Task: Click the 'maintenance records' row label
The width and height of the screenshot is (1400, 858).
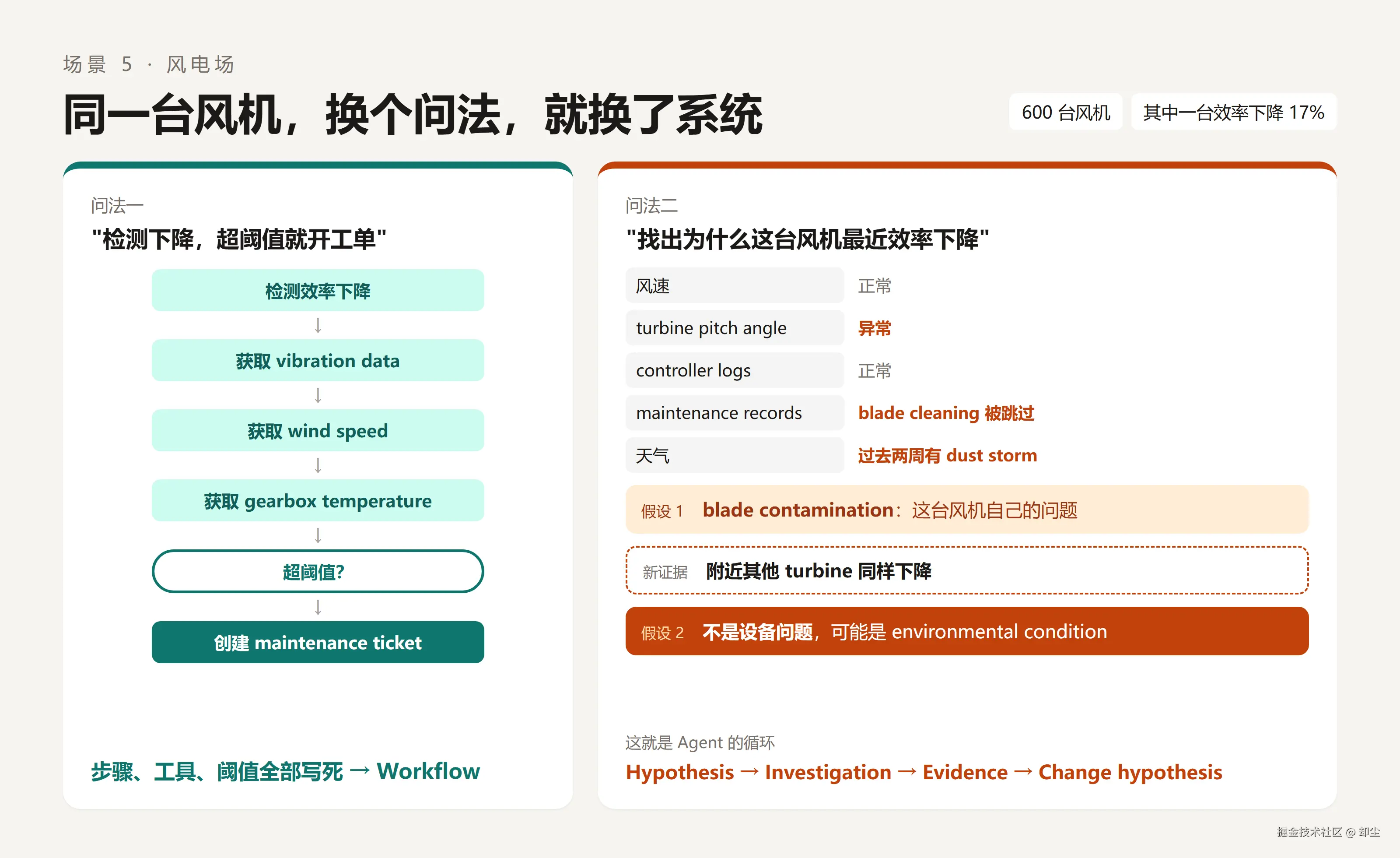Action: [x=735, y=413]
